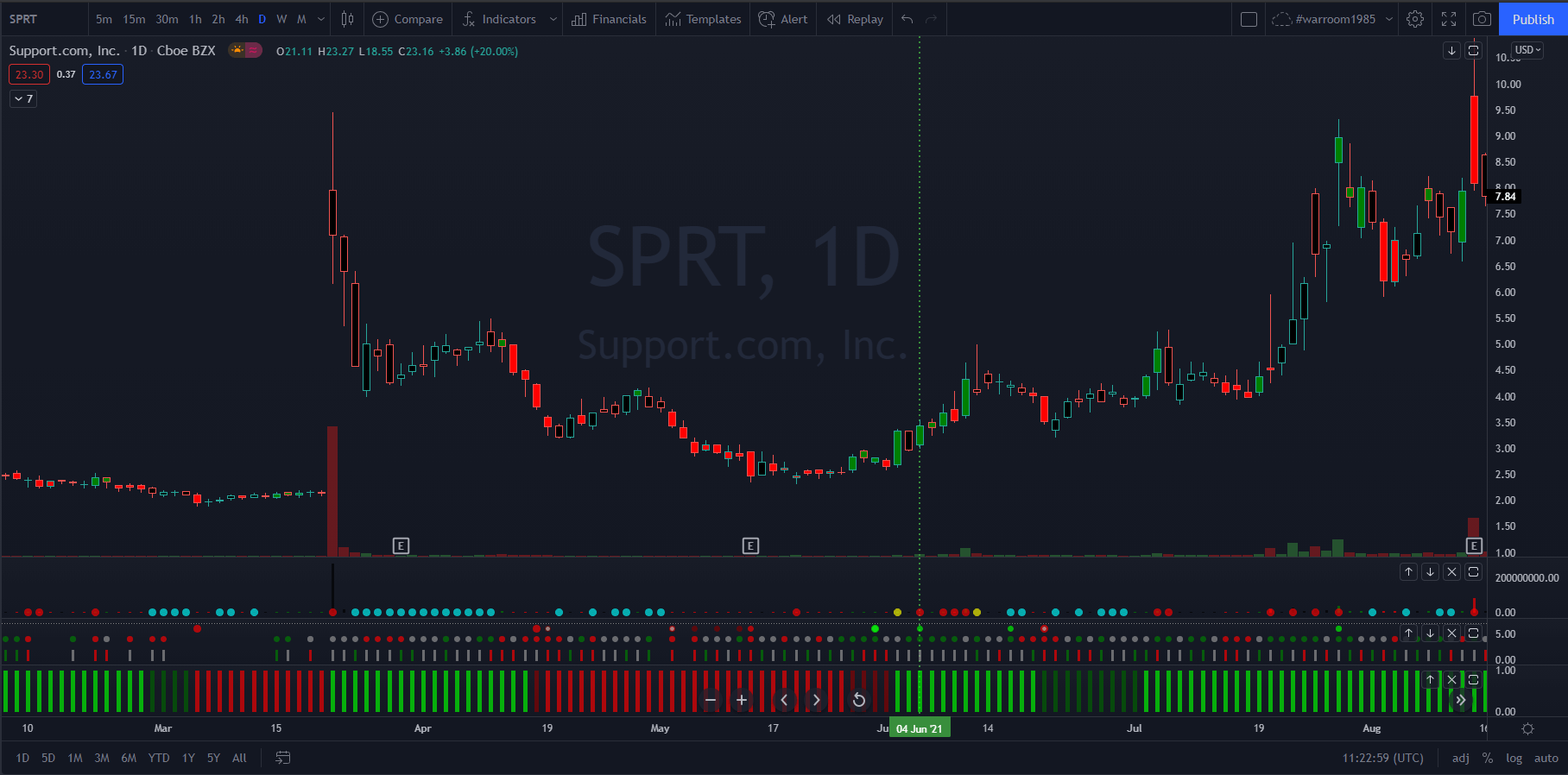Select the M monthly timeframe
Image resolution: width=1568 pixels, height=775 pixels.
[x=301, y=19]
